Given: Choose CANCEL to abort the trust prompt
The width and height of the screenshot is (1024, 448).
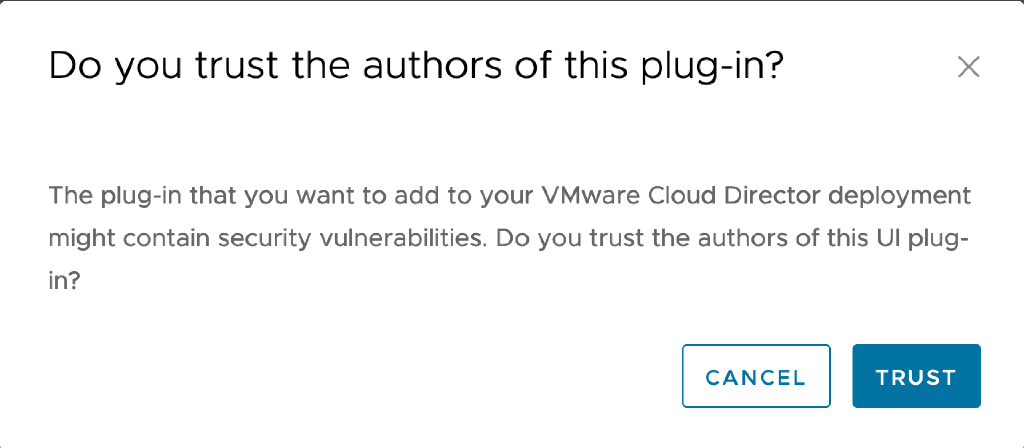Looking at the screenshot, I should pyautogui.click(x=756, y=377).
